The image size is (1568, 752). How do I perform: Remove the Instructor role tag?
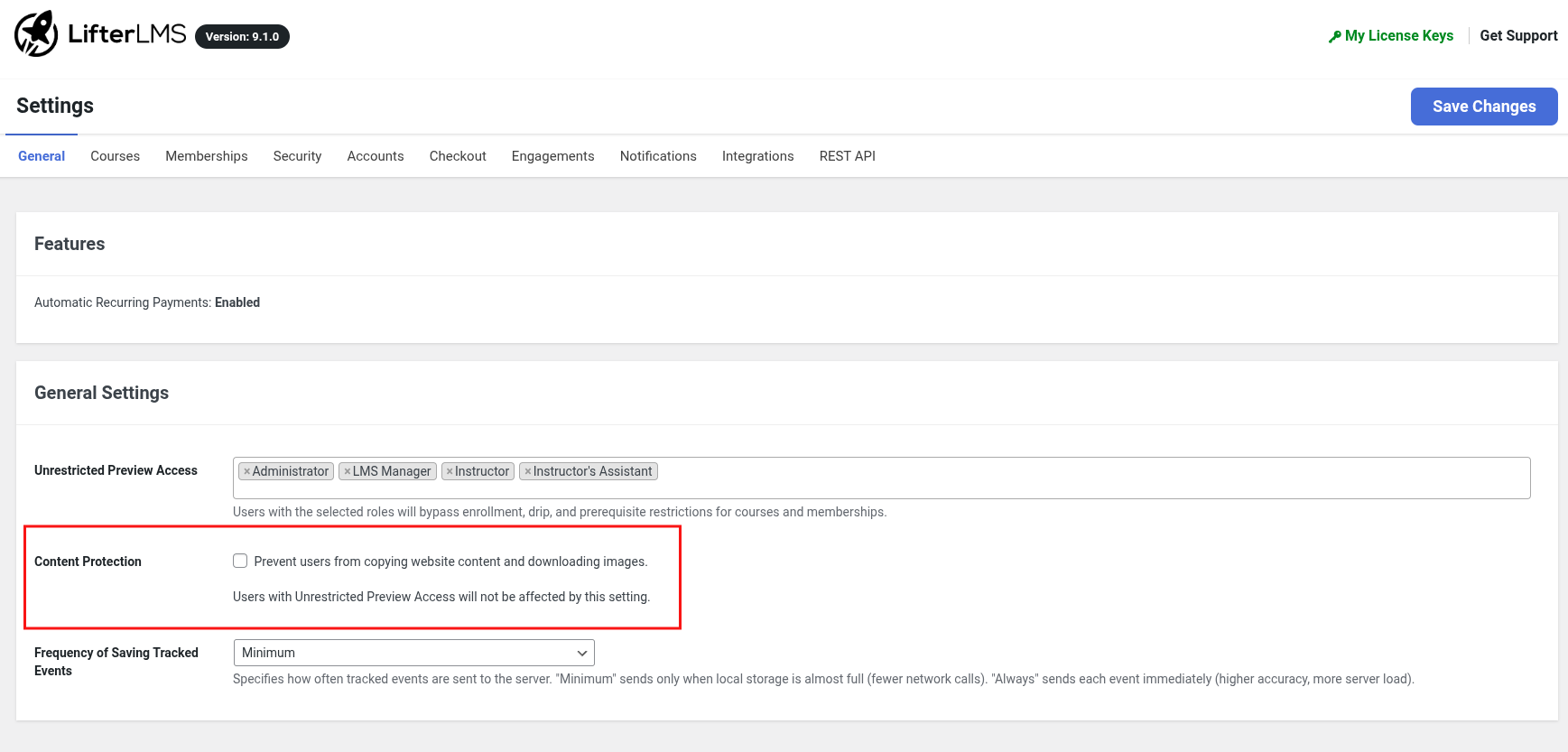tap(450, 471)
